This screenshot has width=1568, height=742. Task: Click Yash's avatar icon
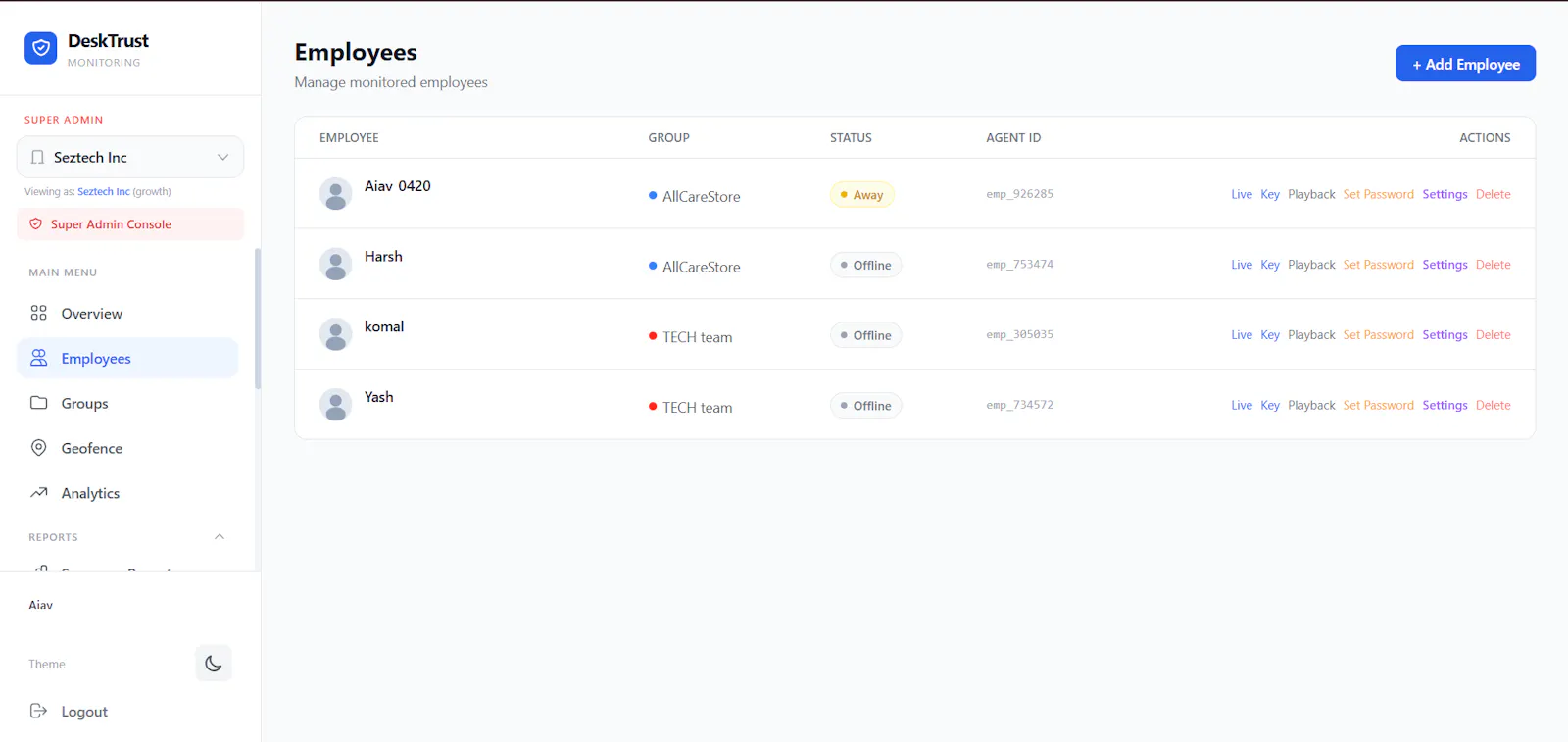pos(336,405)
